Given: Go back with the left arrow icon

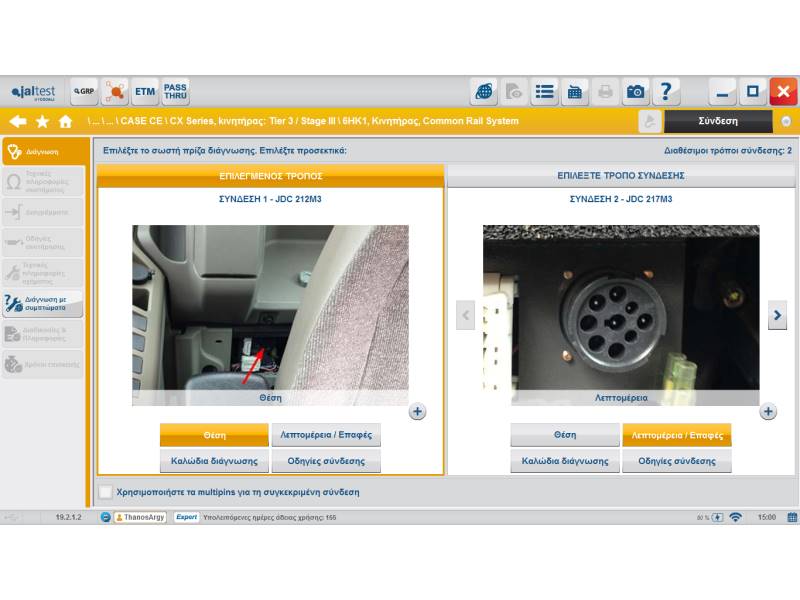Looking at the screenshot, I should [17, 121].
